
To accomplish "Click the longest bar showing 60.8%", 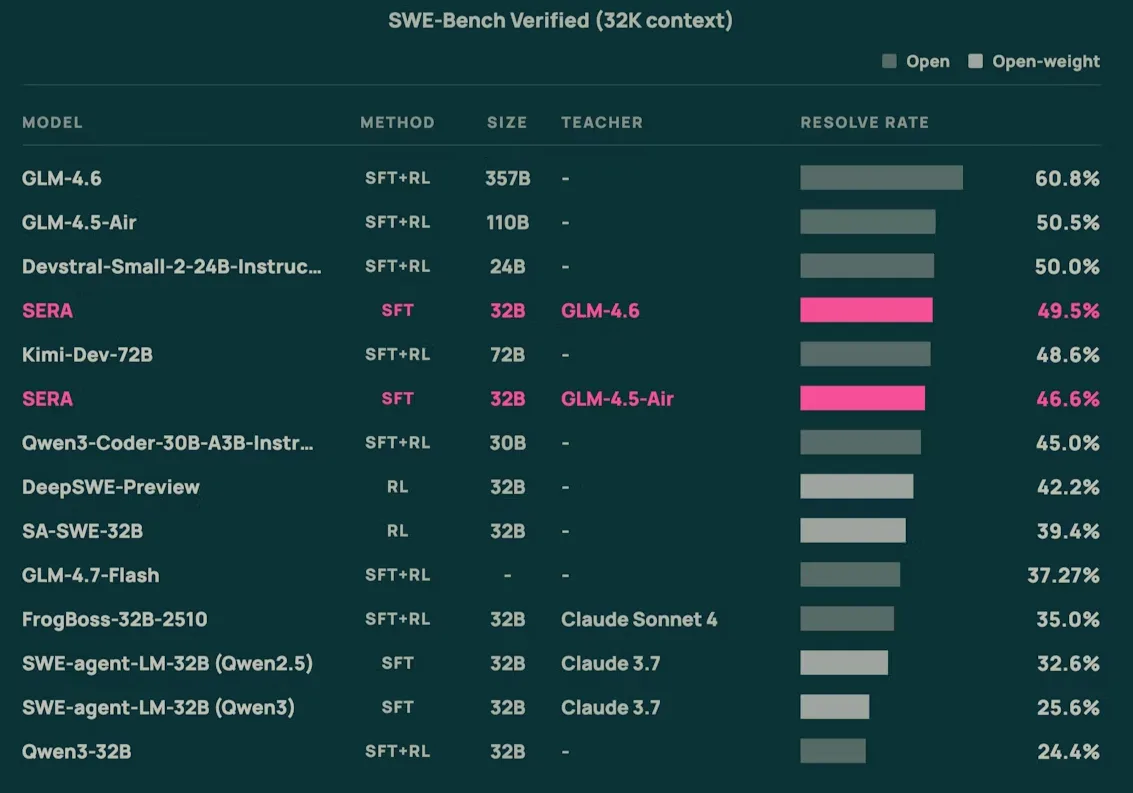I will 881,178.
